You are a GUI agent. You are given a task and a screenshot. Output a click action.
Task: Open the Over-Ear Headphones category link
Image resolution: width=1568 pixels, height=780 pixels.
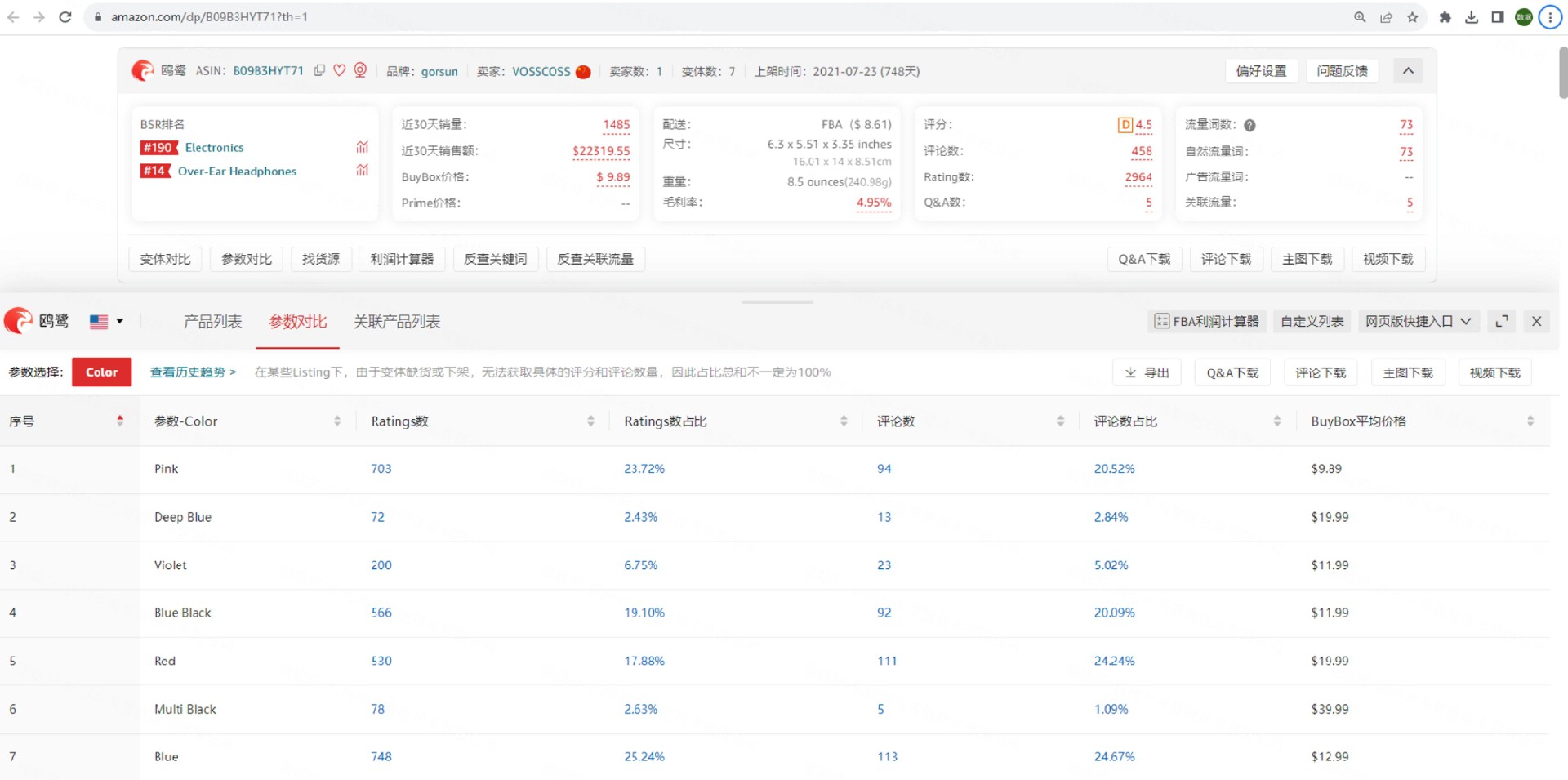pyautogui.click(x=237, y=171)
